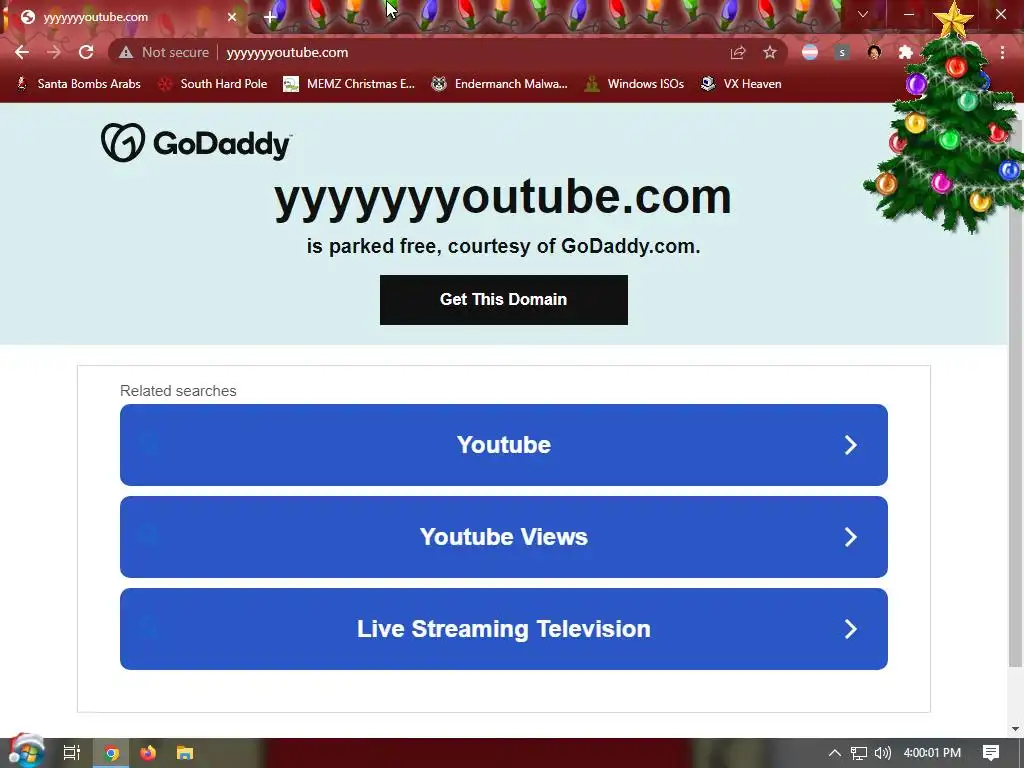Image resolution: width=1024 pixels, height=768 pixels.
Task: Open the Chrome three-dot menu
Action: point(1002,52)
